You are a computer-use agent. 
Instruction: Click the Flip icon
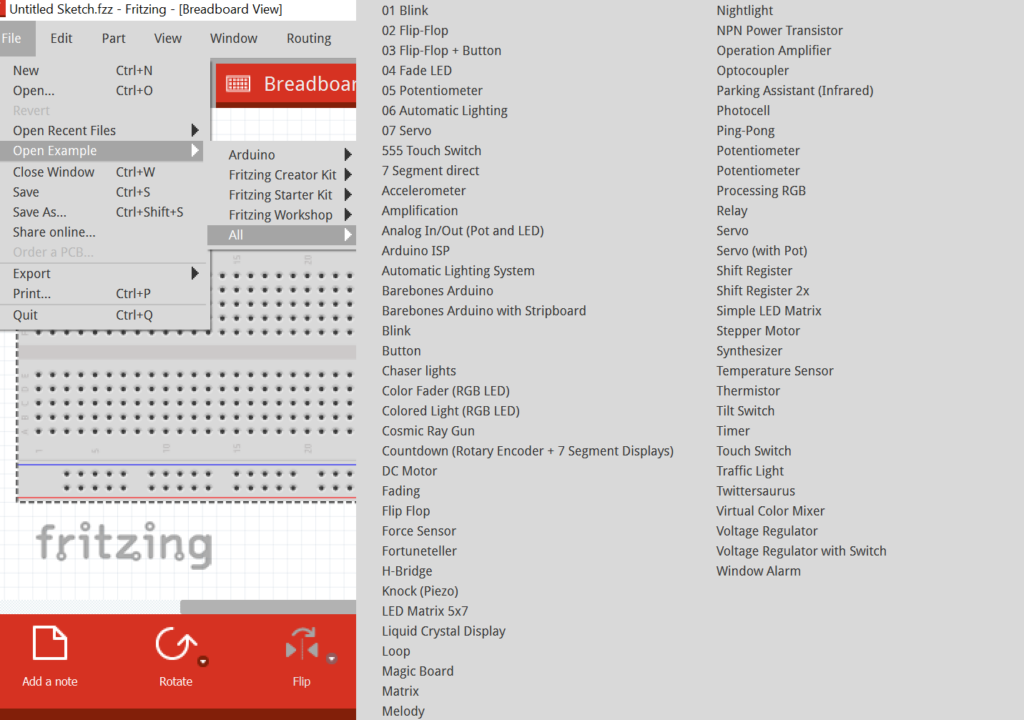click(301, 645)
